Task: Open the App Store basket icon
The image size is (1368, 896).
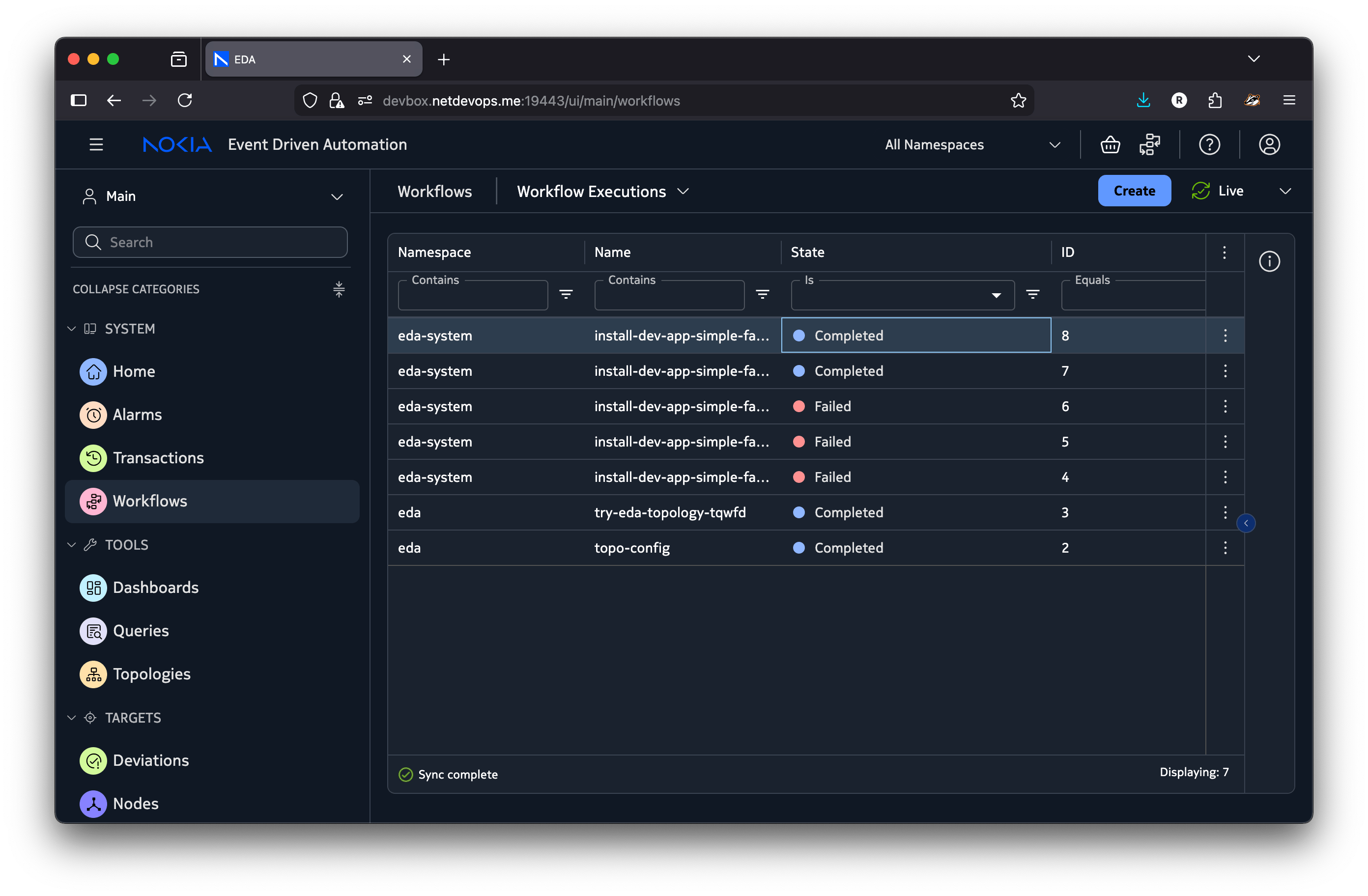Action: pyautogui.click(x=1110, y=145)
